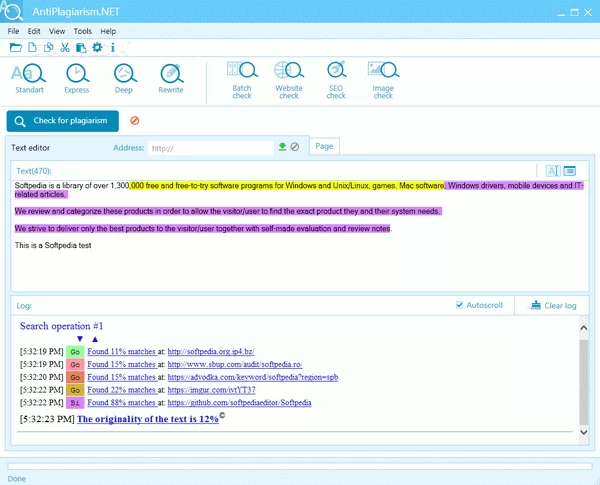Open advodka.com keyword URL link
The height and width of the screenshot is (485, 600).
[x=253, y=377]
